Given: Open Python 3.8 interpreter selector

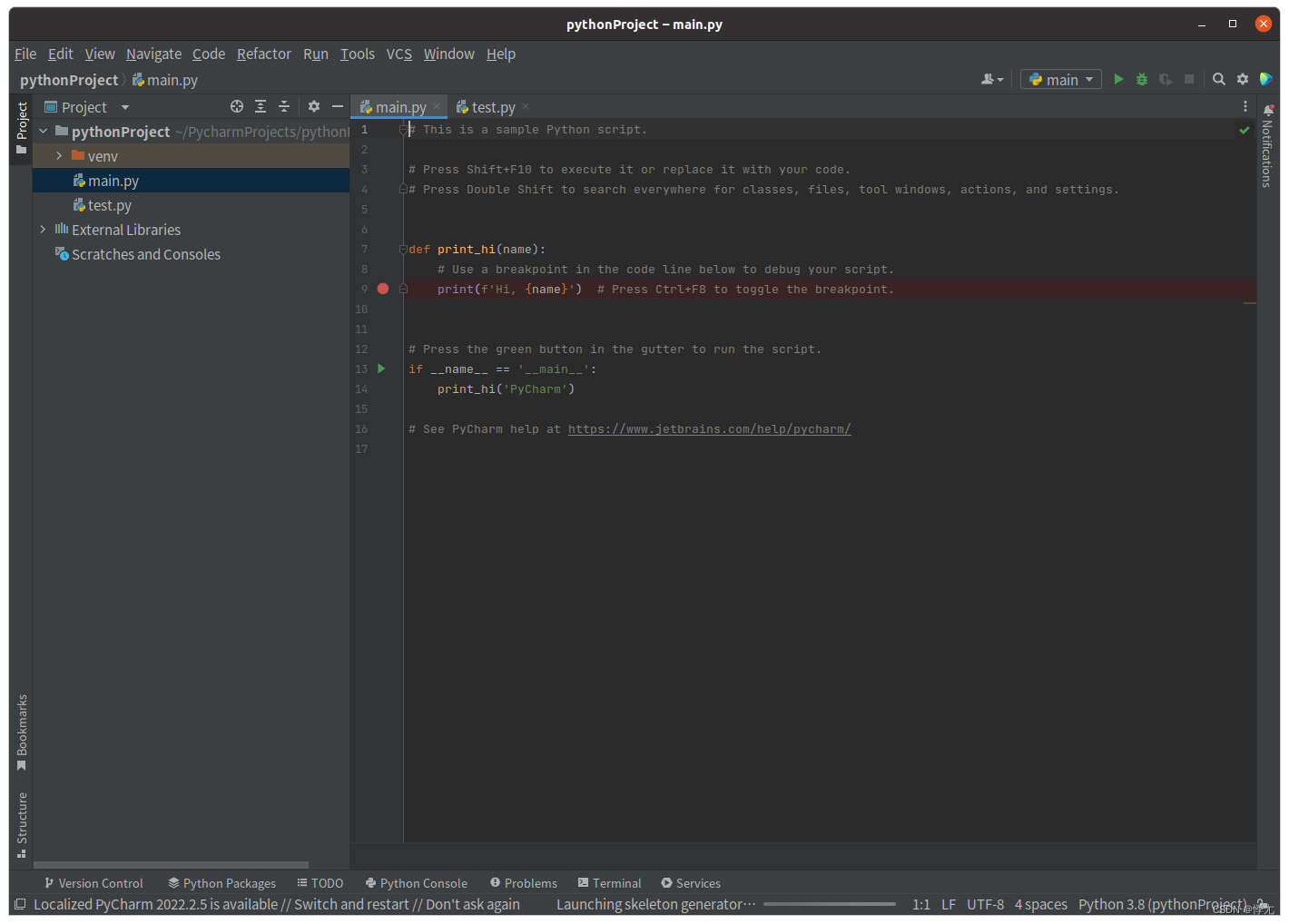Looking at the screenshot, I should (x=1163, y=904).
